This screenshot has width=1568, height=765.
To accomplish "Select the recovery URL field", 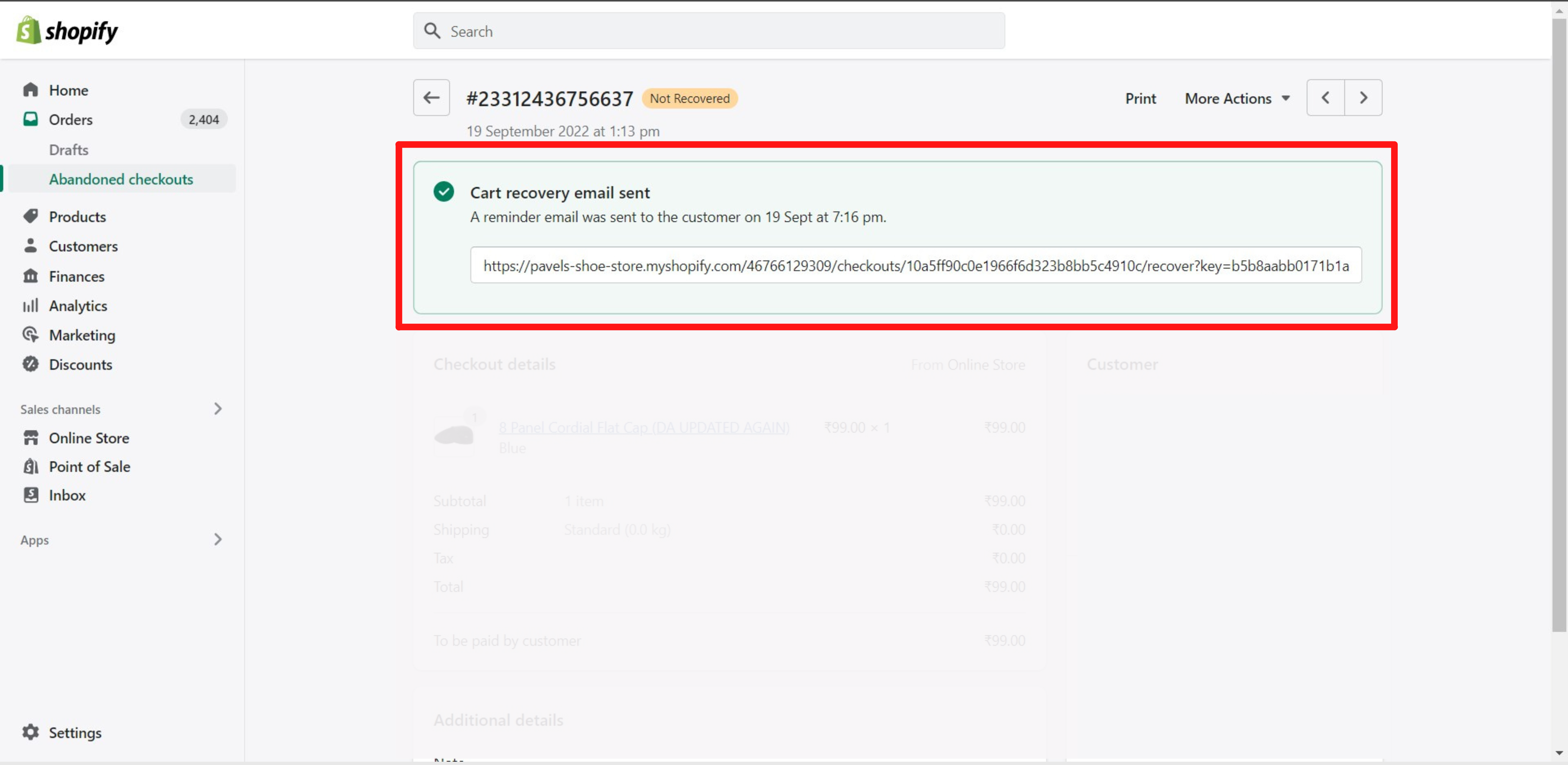I will tap(915, 265).
